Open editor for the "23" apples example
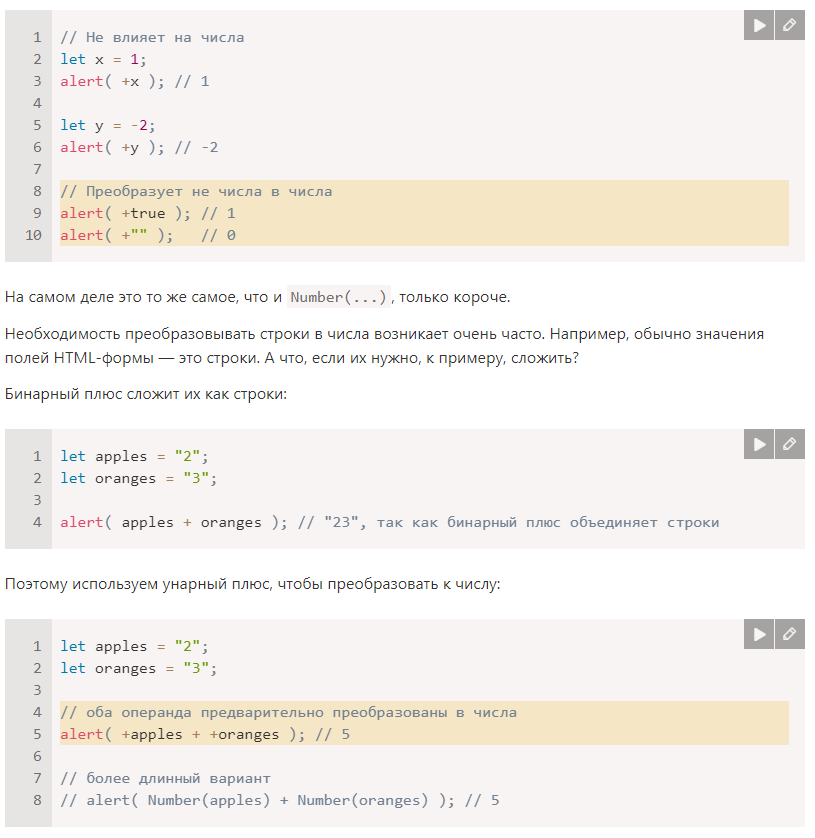Viewport: 815px width, 838px height. (790, 444)
